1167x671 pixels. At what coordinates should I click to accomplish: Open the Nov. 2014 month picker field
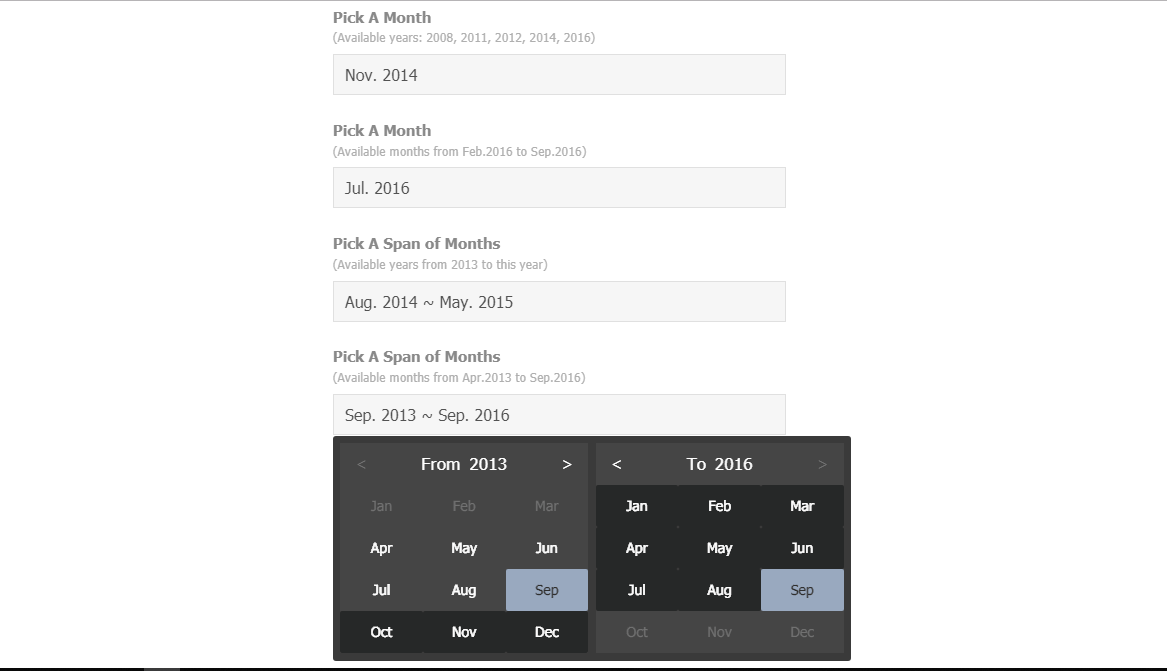559,74
